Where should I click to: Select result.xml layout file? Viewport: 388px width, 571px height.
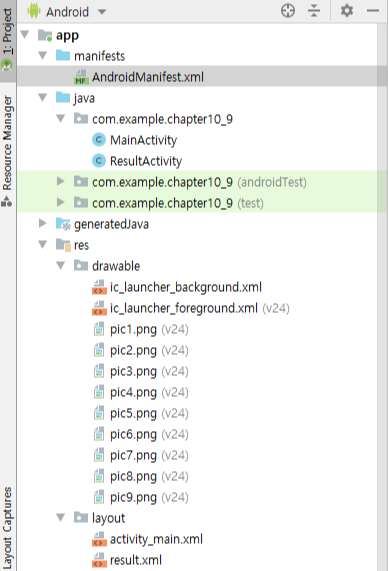[136, 560]
